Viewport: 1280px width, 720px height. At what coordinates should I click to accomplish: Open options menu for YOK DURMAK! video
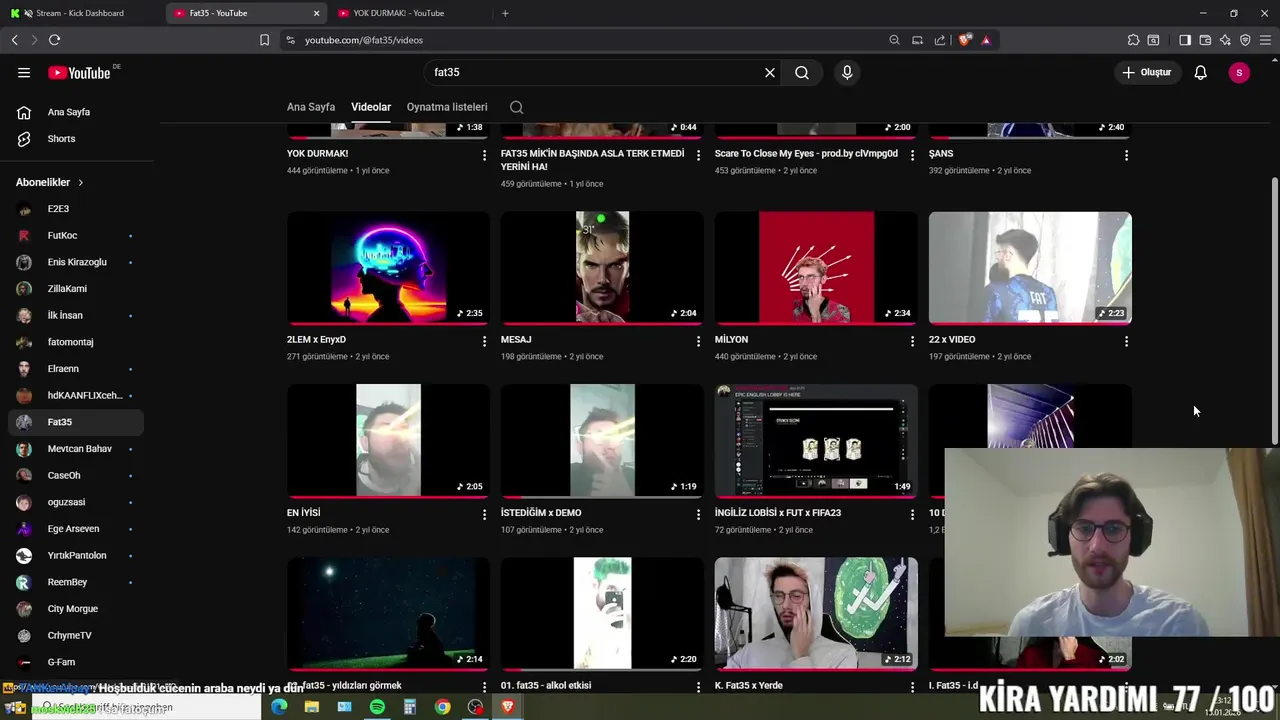(484, 155)
